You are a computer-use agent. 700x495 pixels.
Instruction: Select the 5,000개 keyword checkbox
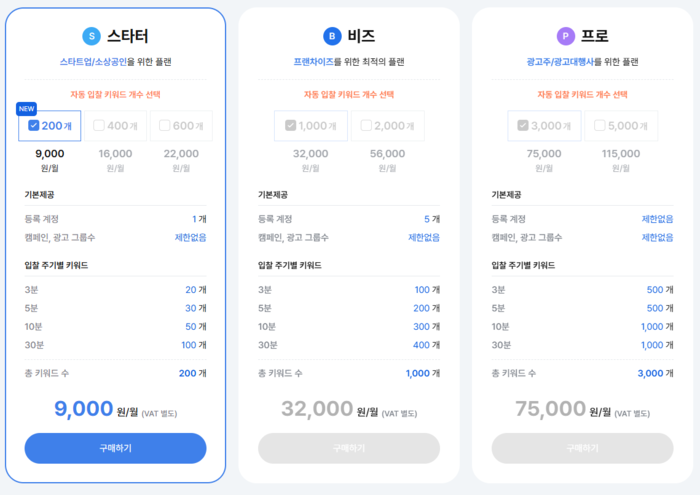click(x=600, y=125)
